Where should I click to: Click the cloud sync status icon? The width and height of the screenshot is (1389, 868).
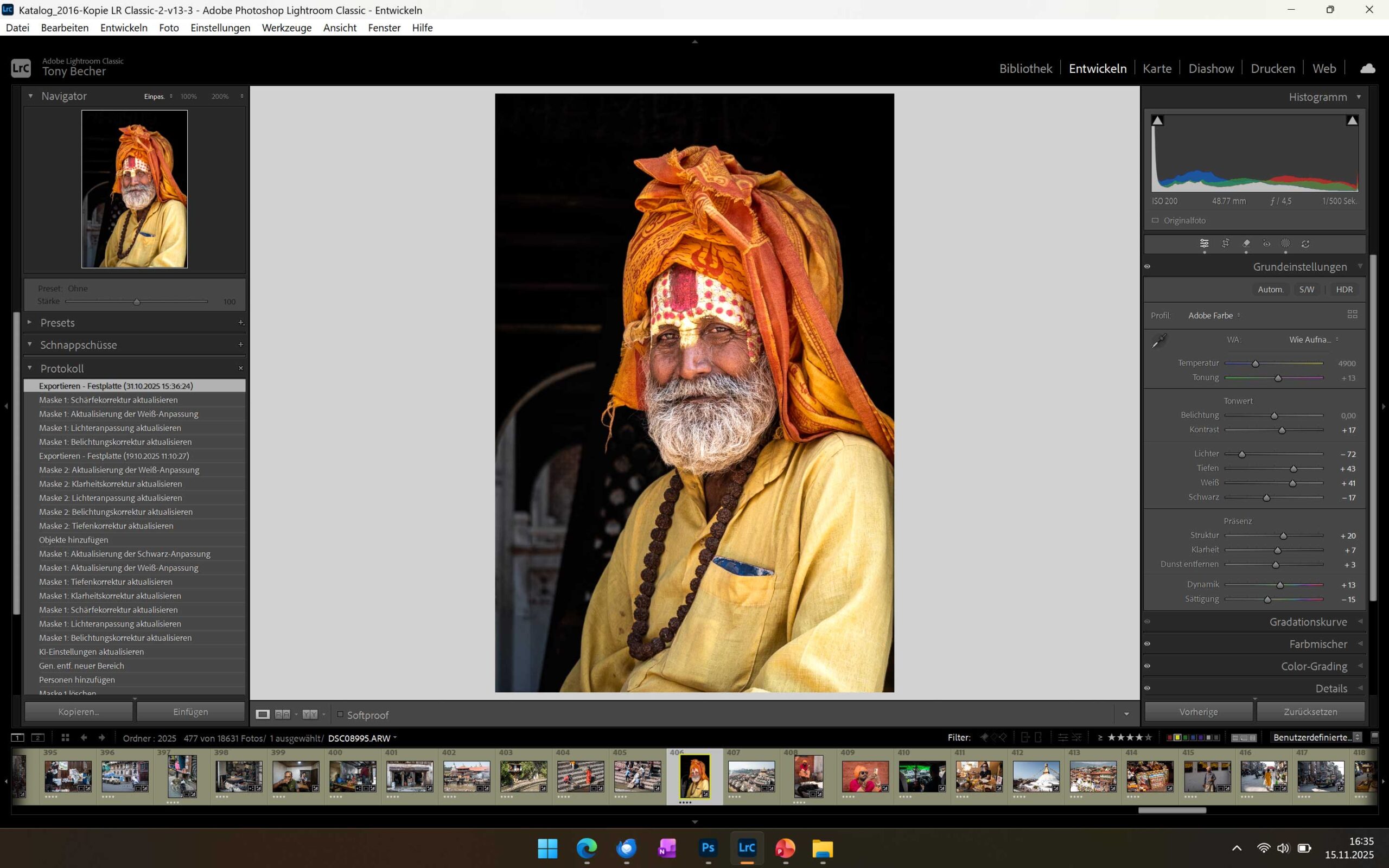click(x=1367, y=69)
